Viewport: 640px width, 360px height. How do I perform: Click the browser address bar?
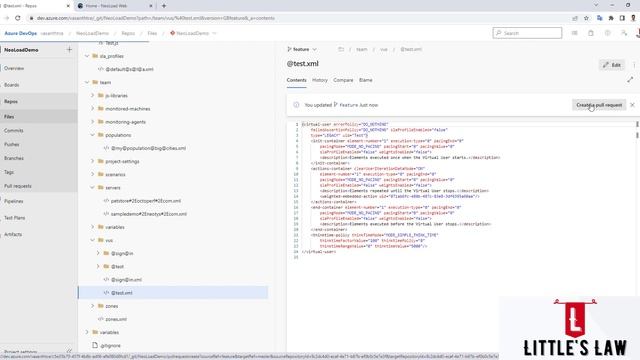point(298,18)
